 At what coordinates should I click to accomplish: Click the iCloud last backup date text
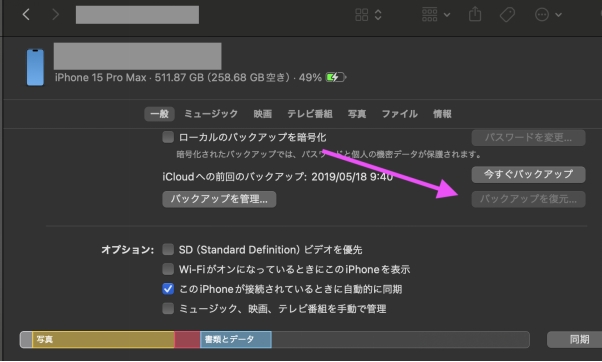click(x=278, y=177)
